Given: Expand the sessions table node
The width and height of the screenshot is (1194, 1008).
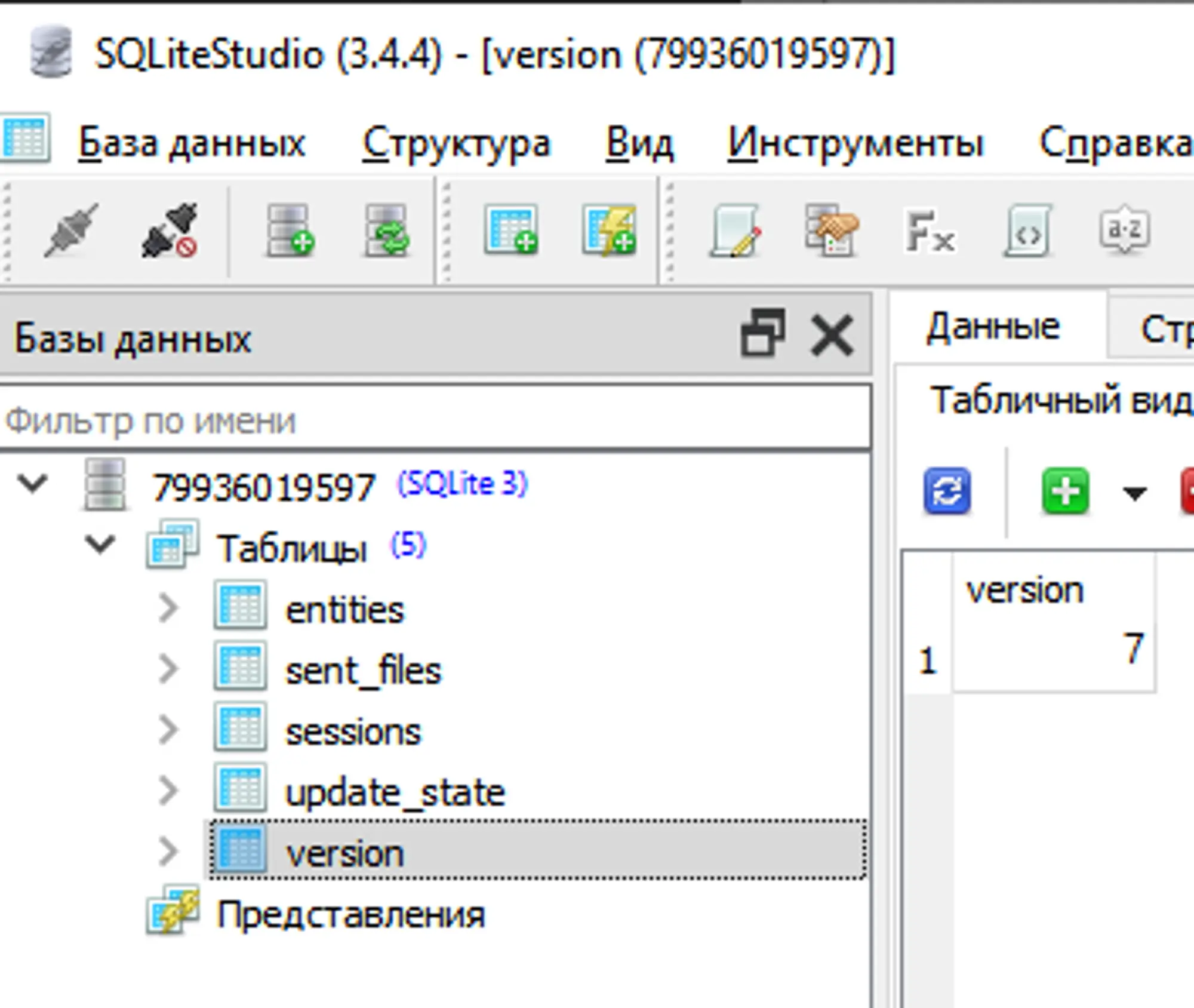Looking at the screenshot, I should tap(168, 730).
